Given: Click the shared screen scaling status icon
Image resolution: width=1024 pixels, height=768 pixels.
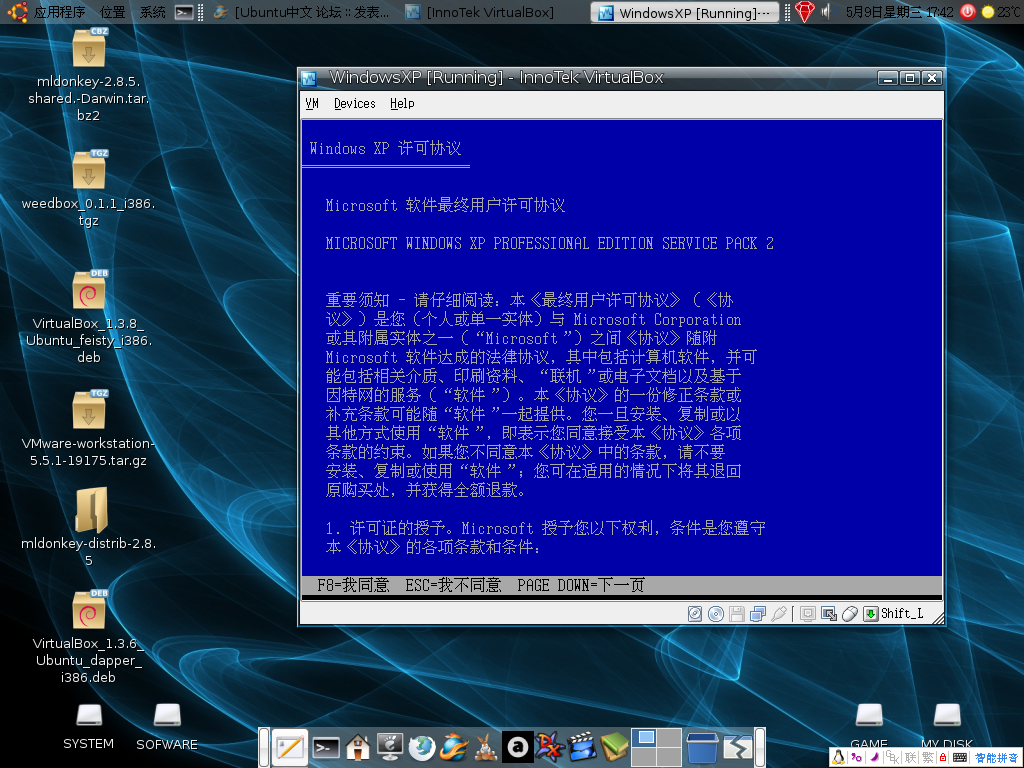Looking at the screenshot, I should (829, 614).
